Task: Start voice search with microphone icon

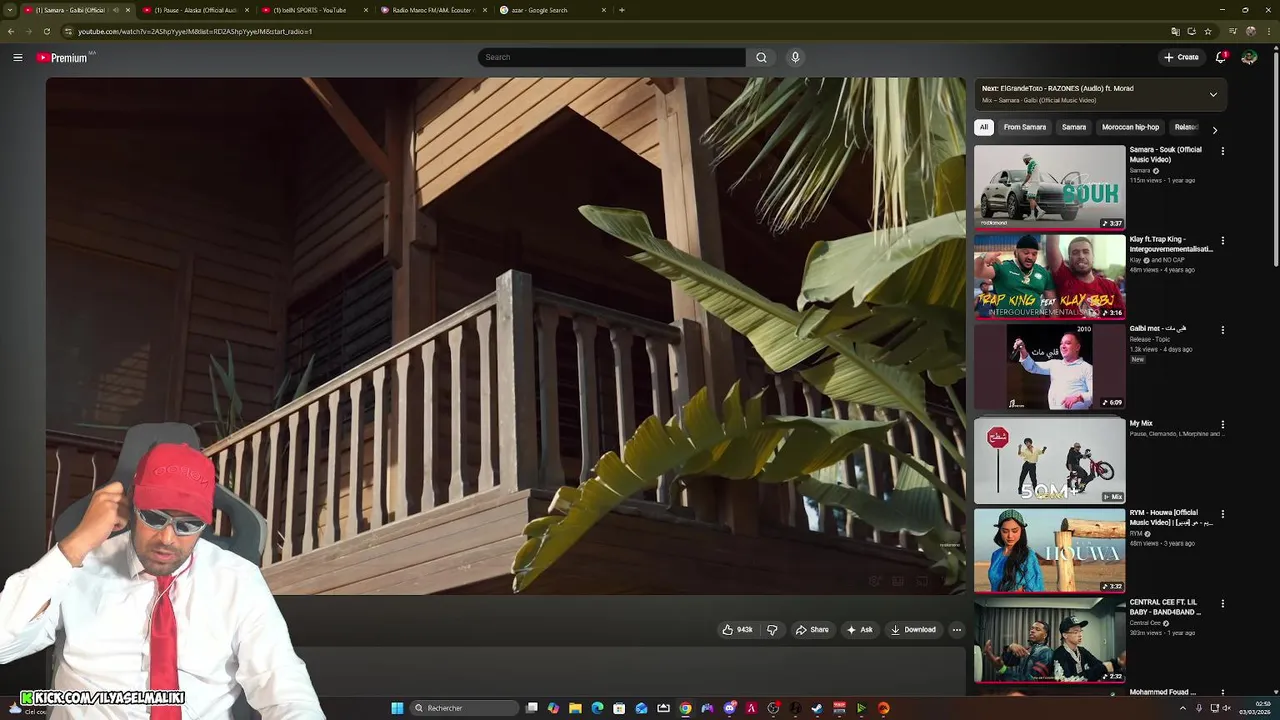Action: [795, 57]
